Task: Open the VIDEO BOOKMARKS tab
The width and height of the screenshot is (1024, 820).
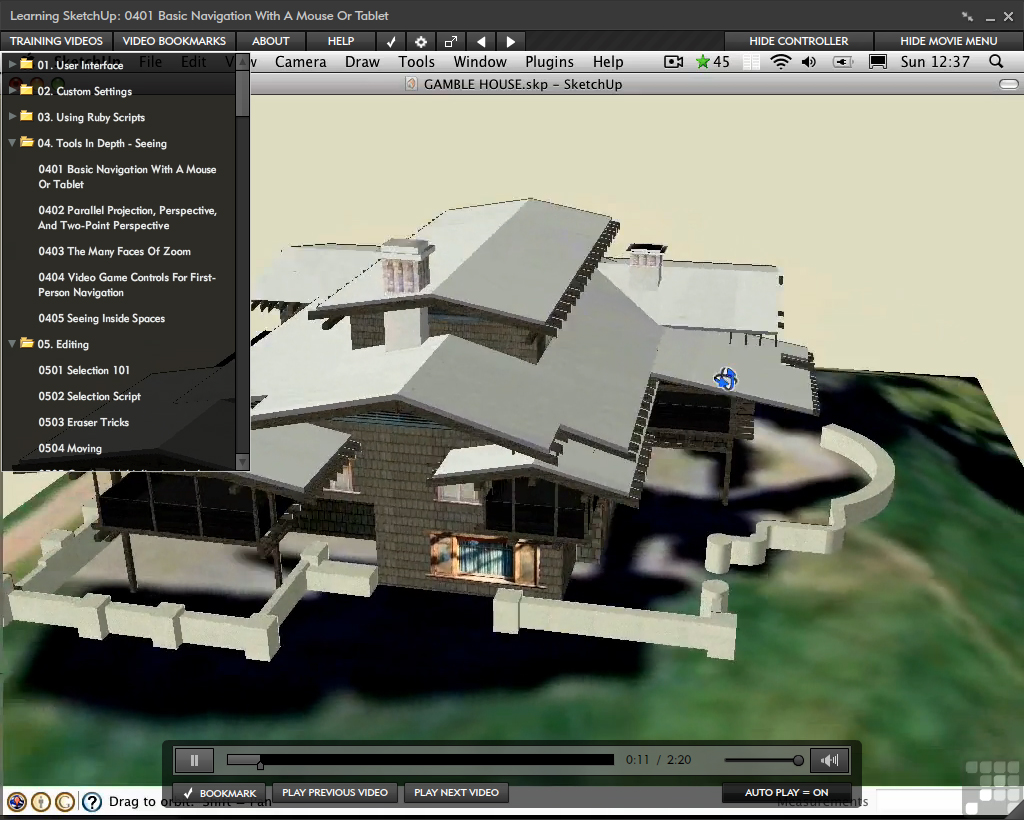Action: (x=174, y=41)
